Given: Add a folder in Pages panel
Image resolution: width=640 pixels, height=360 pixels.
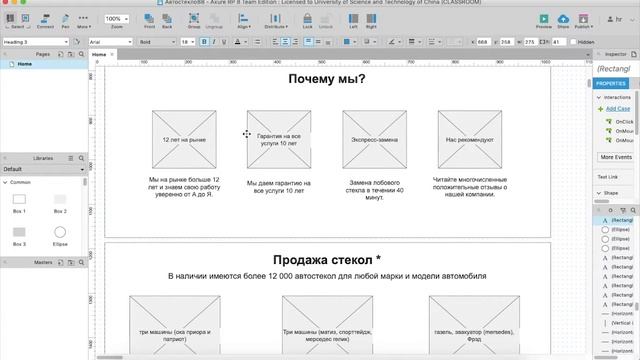Looking at the screenshot, I should click(71, 54).
